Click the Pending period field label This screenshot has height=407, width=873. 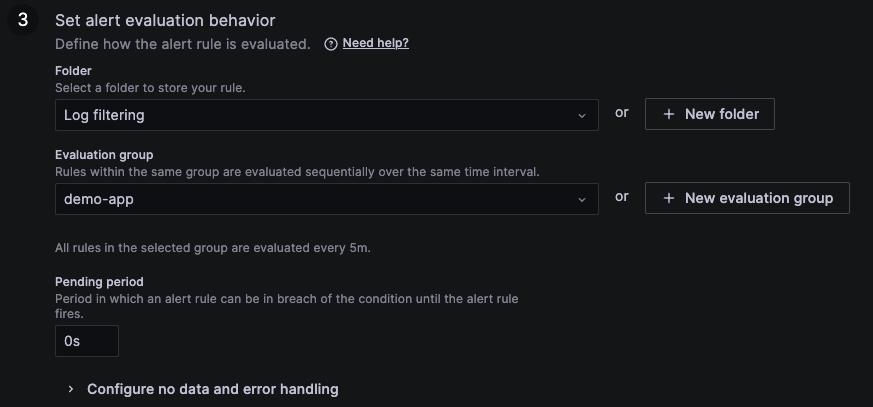click(100, 282)
